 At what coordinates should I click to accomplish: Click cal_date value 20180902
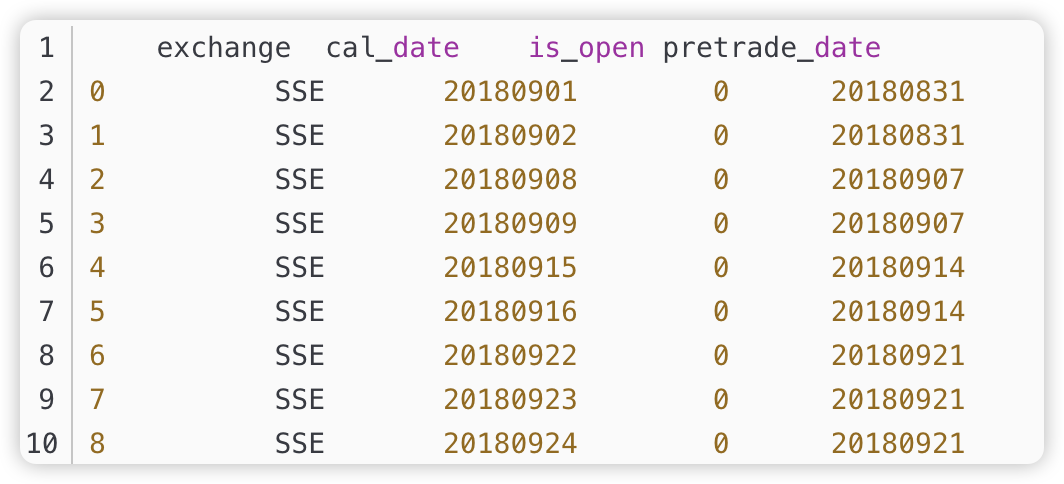[x=510, y=136]
